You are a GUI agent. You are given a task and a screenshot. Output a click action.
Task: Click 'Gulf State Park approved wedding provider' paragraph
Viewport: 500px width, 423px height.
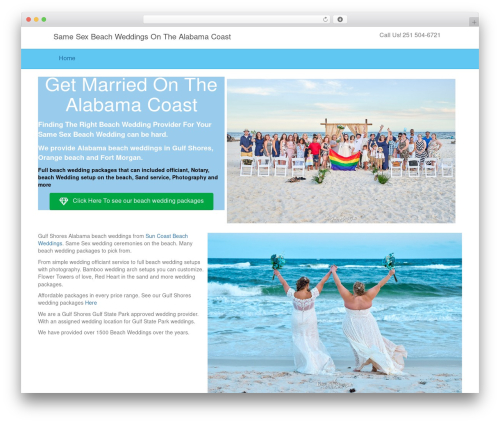[118, 318]
